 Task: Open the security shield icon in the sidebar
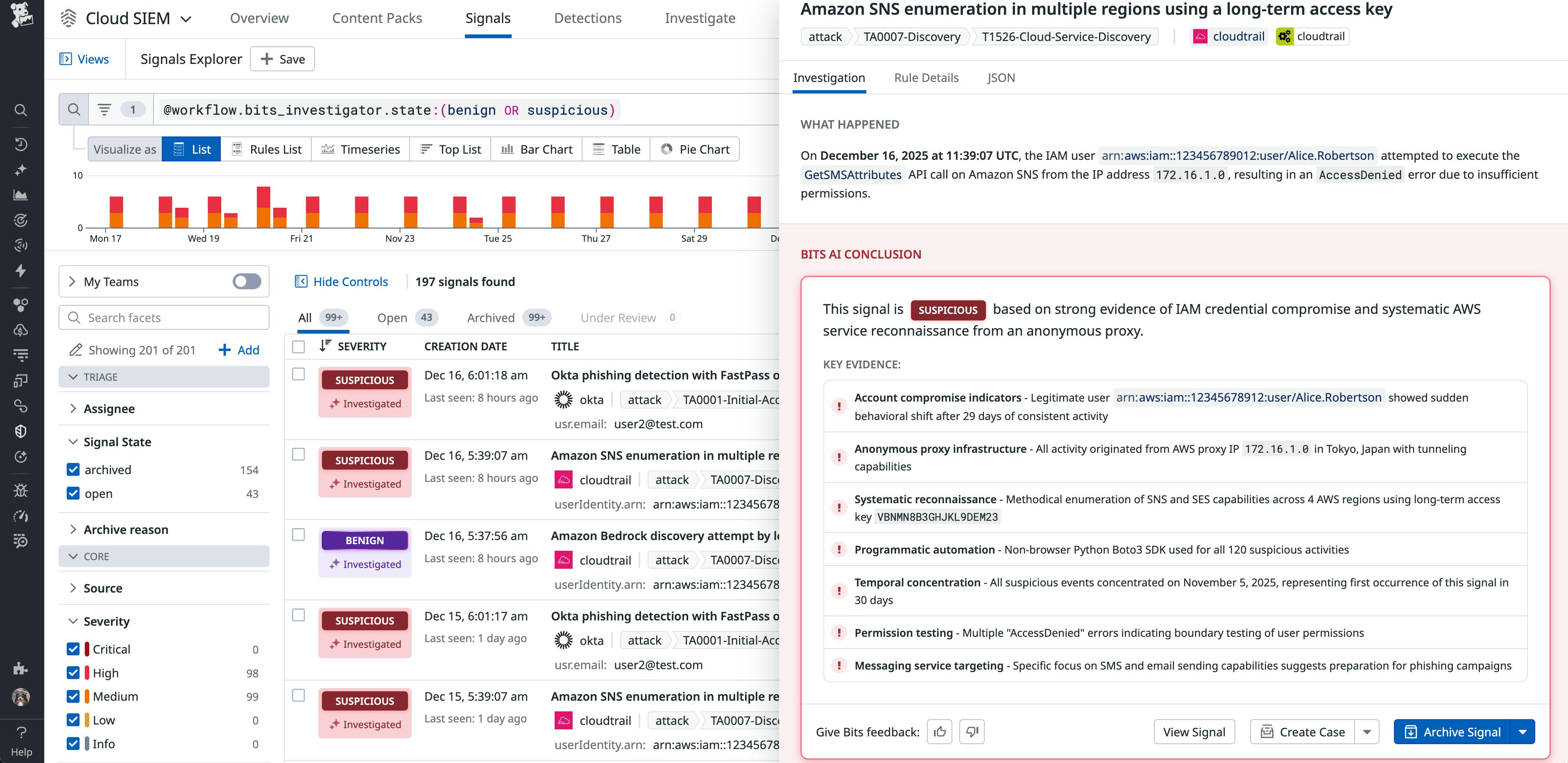tap(21, 431)
